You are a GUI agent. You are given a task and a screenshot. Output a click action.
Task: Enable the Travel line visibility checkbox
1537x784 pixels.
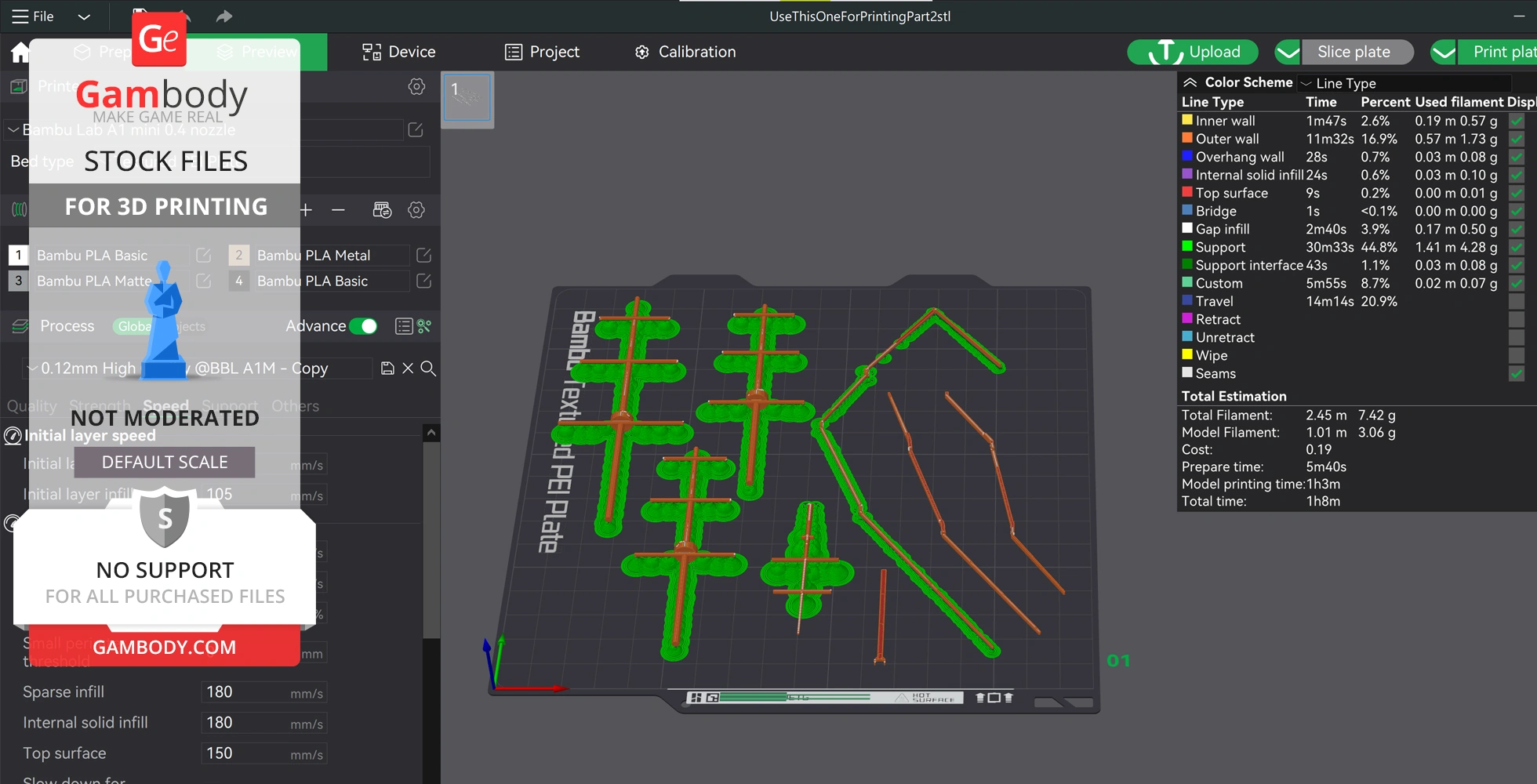coord(1517,301)
